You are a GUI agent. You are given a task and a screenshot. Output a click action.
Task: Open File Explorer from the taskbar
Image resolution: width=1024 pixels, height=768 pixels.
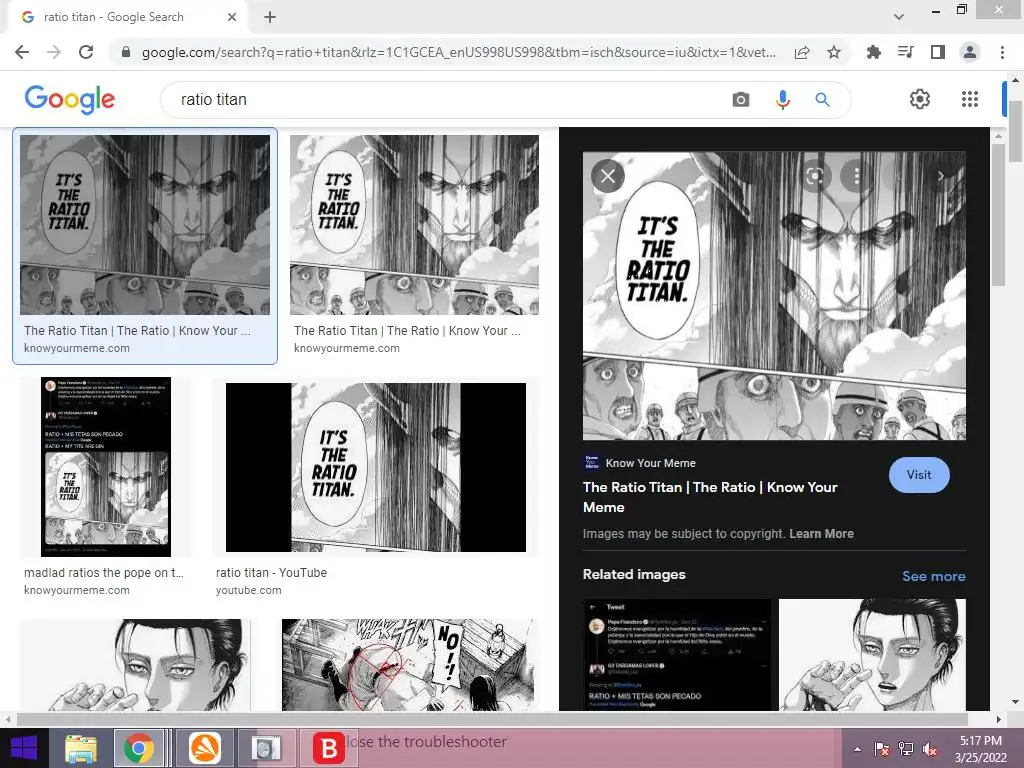(81, 748)
